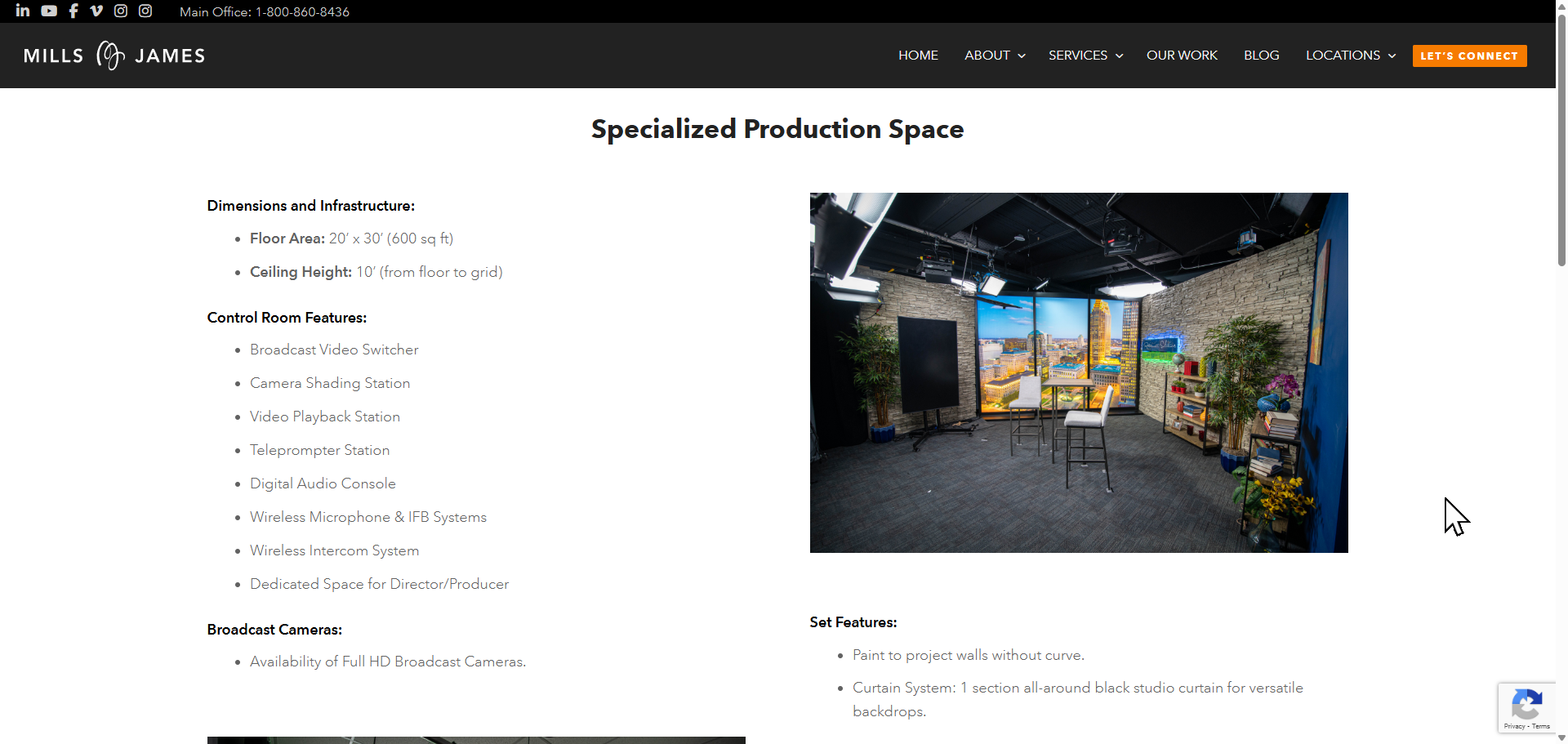The image size is (1568, 744).
Task: Click Video Playback Station text
Action: click(325, 417)
